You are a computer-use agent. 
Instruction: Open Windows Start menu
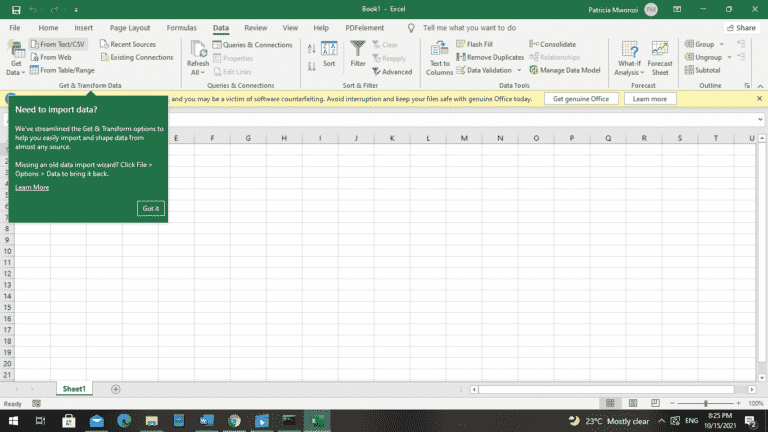pos(13,421)
